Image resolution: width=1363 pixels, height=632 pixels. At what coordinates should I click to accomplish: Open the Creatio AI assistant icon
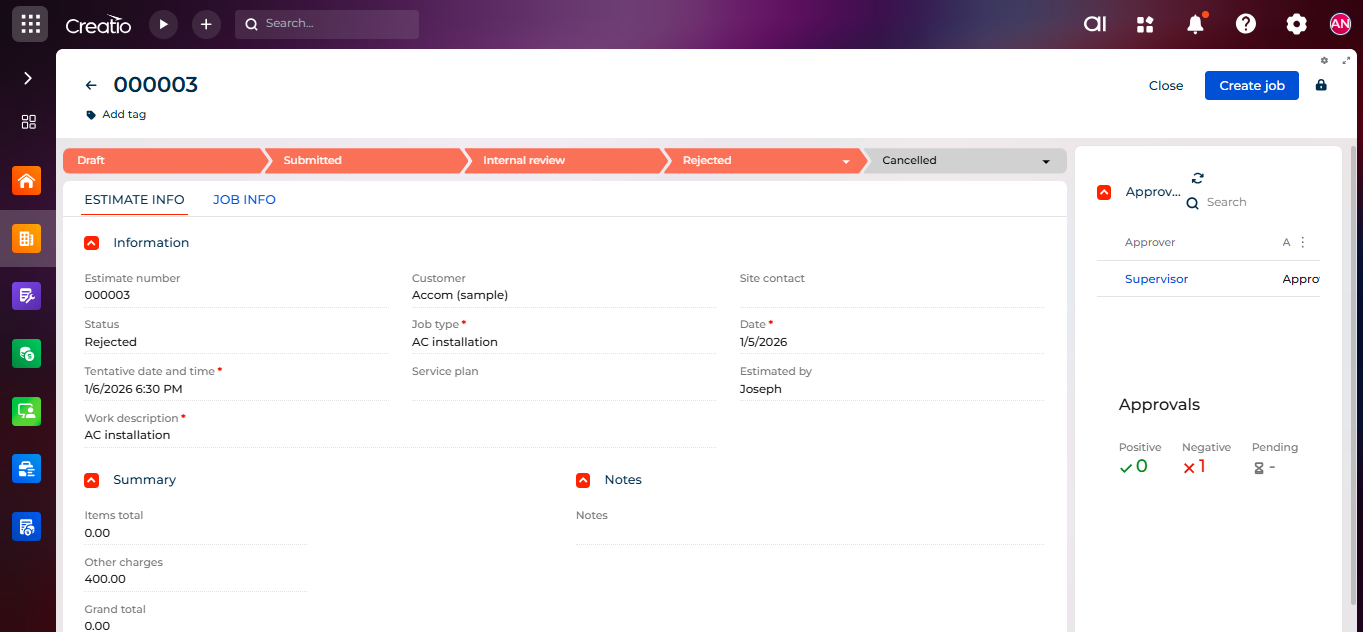tap(1095, 24)
